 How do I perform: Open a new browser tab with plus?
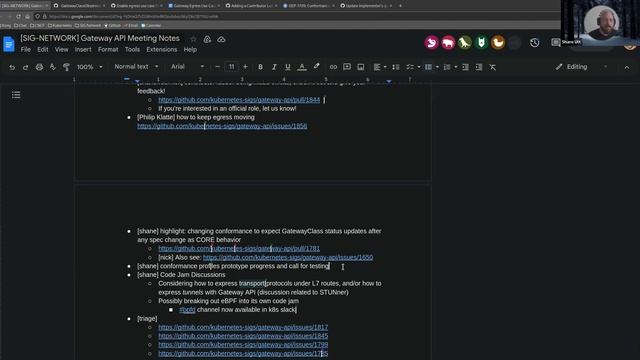pyautogui.click(x=400, y=6)
